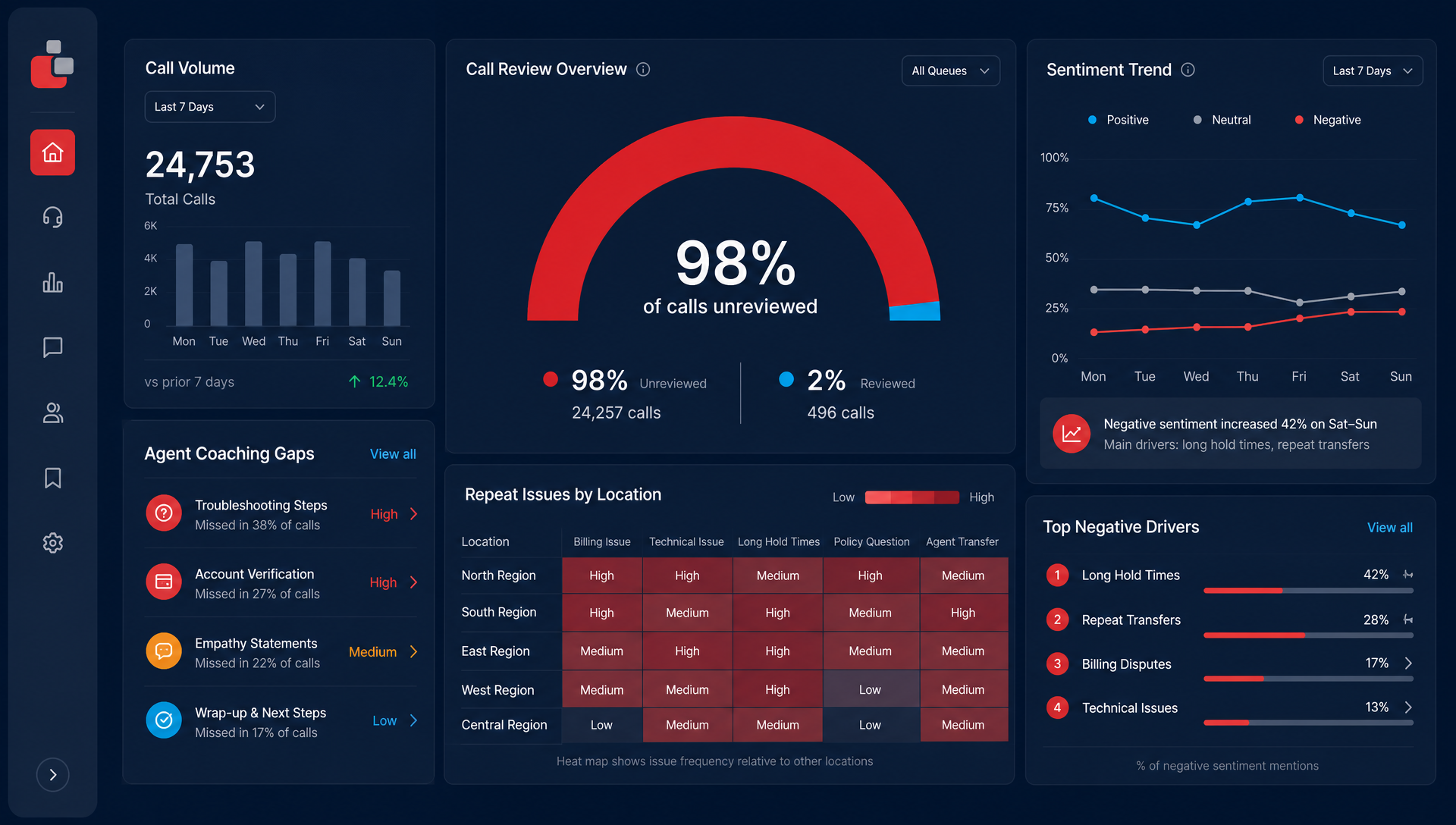The width and height of the screenshot is (1456, 825).
Task: Click West Region Policy Question Low cell
Action: coord(871,689)
